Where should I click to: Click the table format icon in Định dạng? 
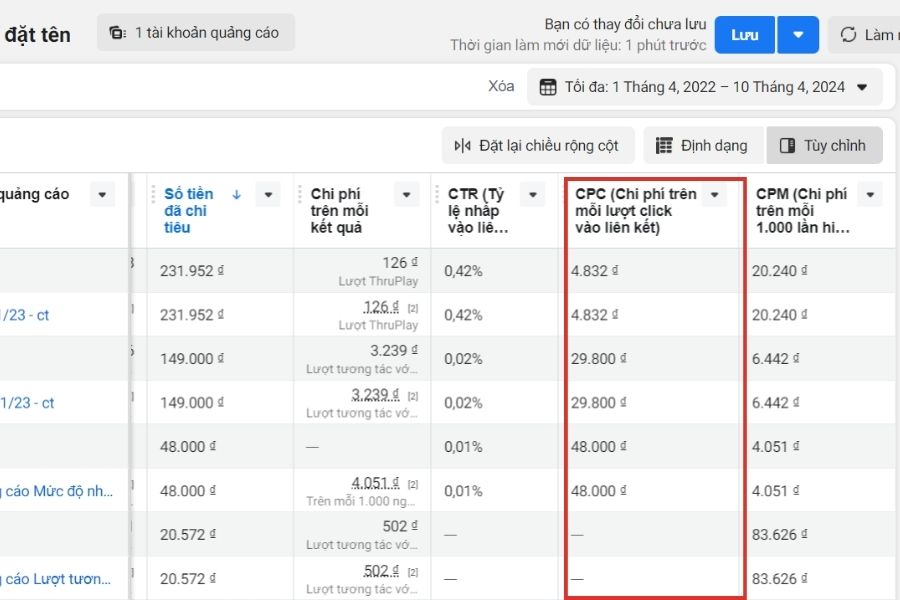pos(664,146)
